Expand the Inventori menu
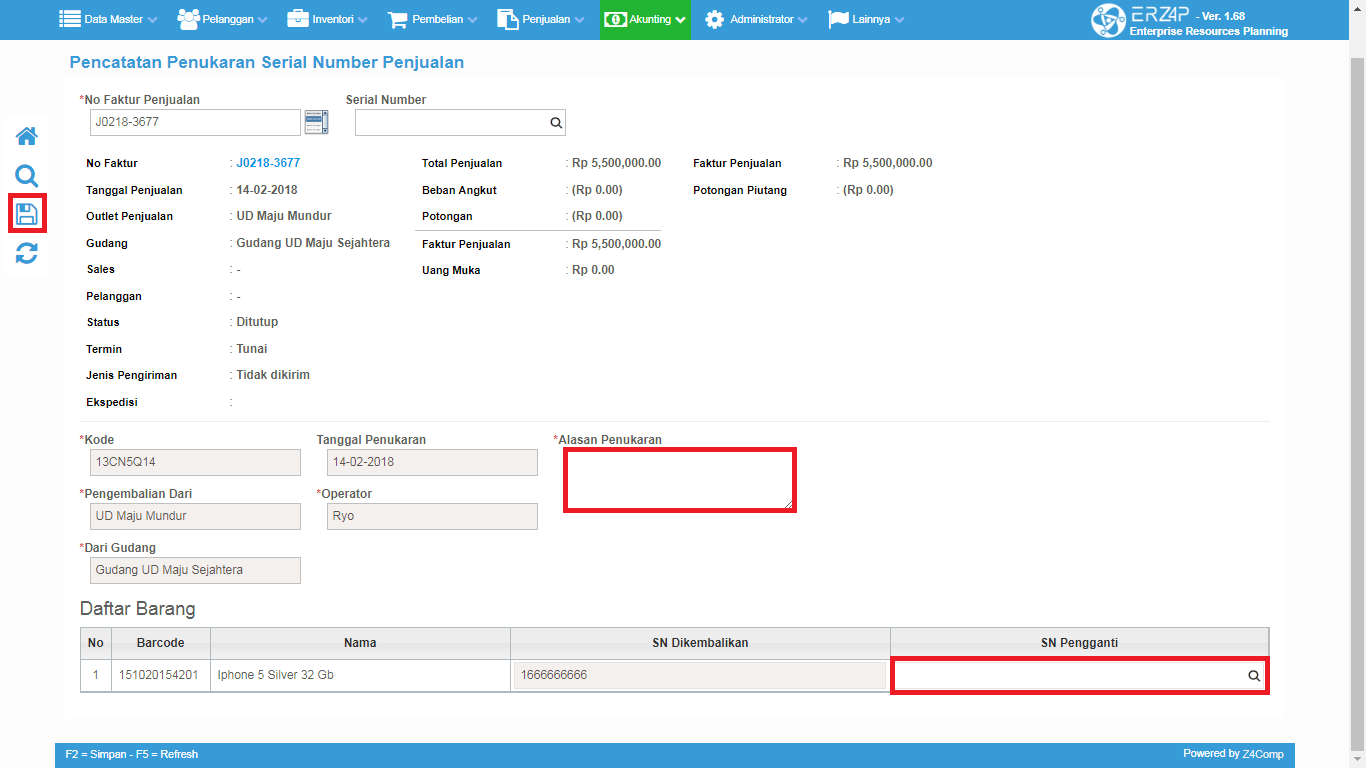The height and width of the screenshot is (768, 1366). coord(327,20)
